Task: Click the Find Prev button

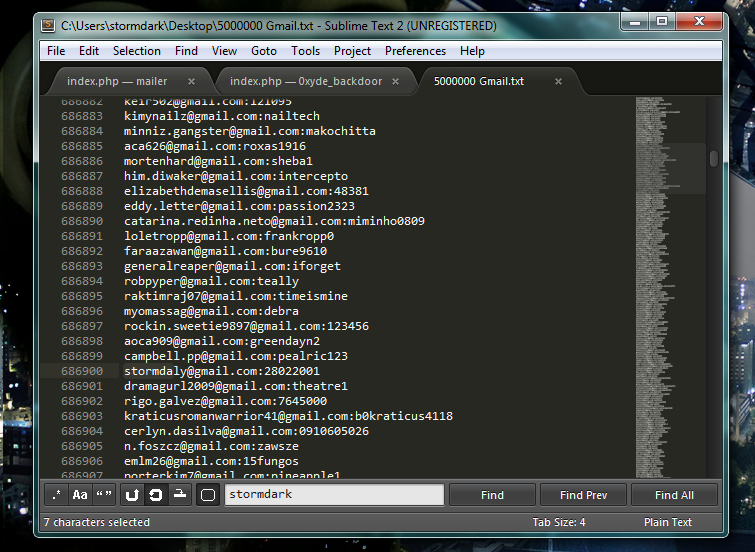Action: 584,495
